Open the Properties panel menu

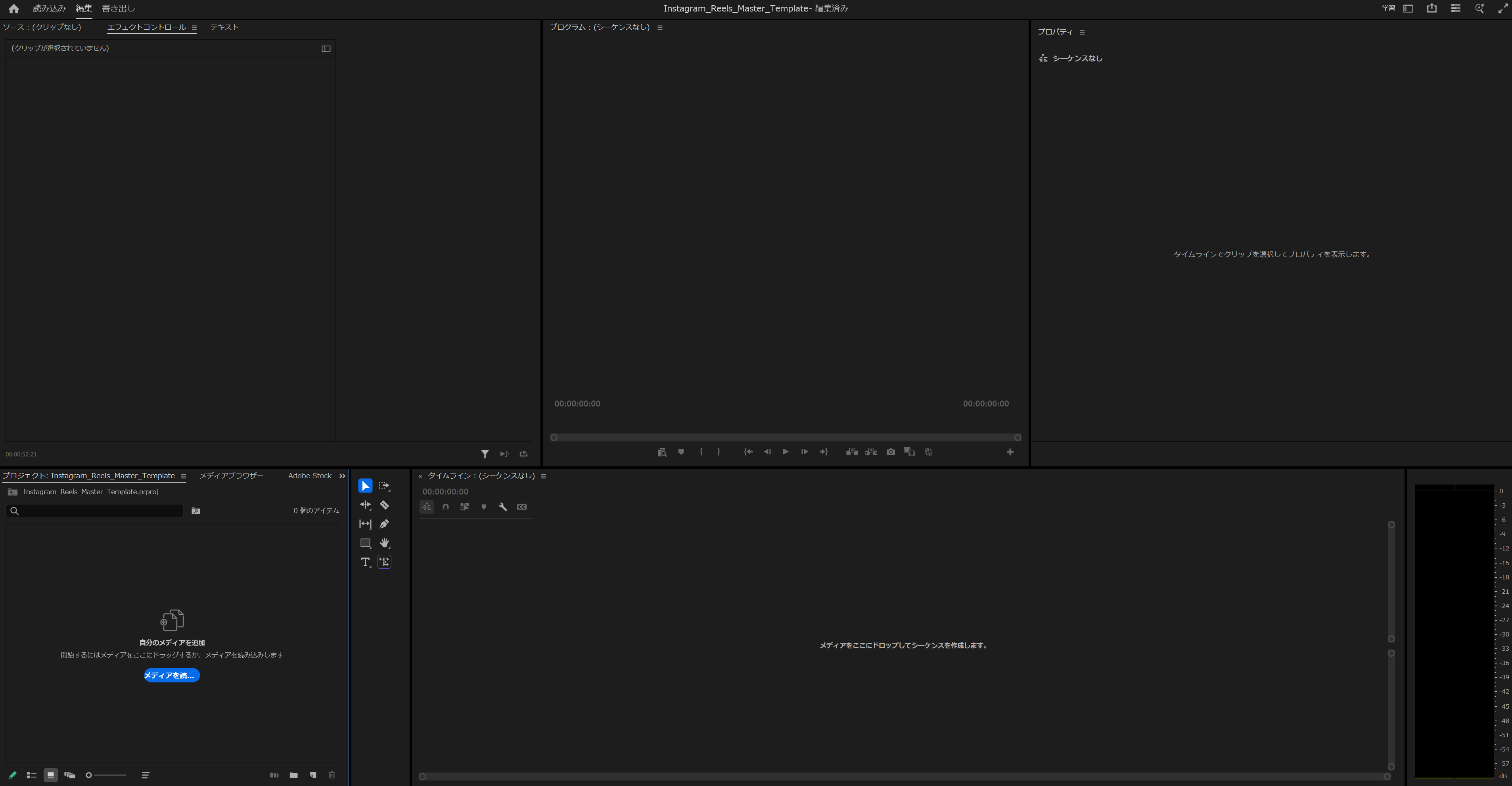(1082, 32)
